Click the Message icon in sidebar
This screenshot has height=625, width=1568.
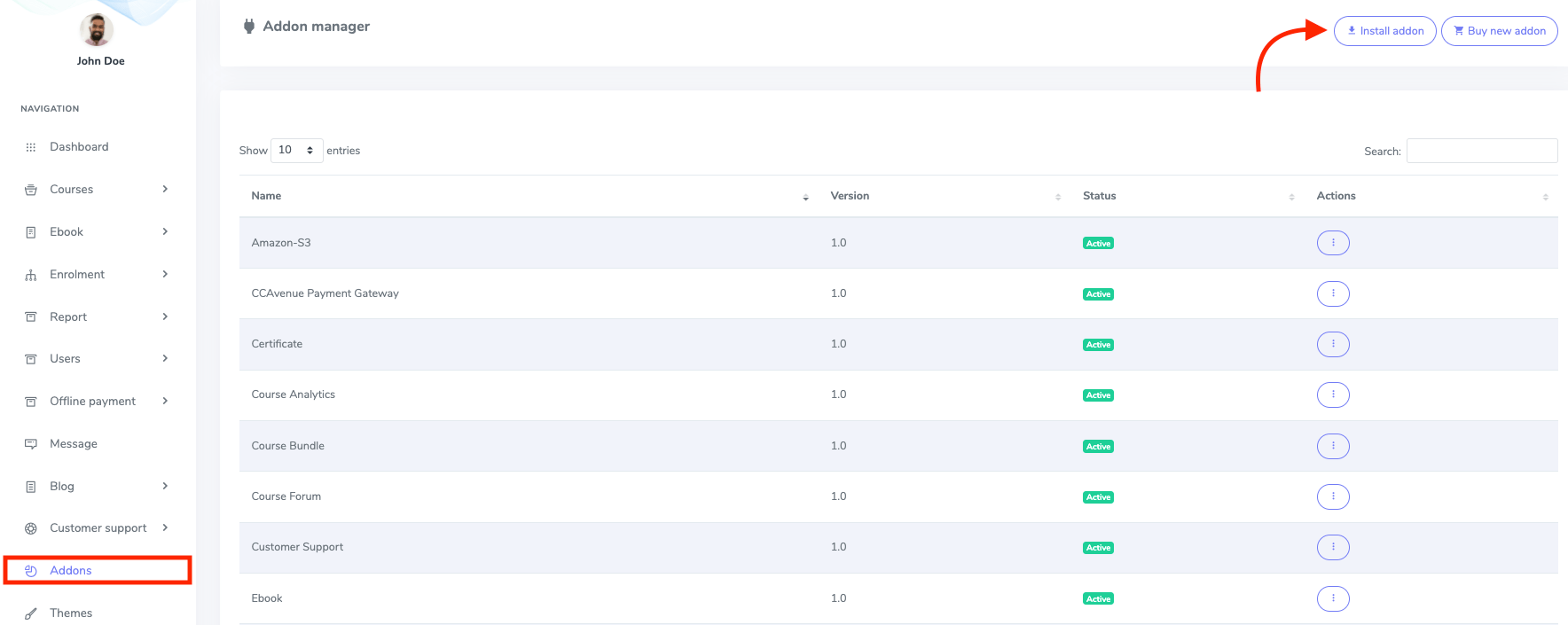click(x=31, y=444)
